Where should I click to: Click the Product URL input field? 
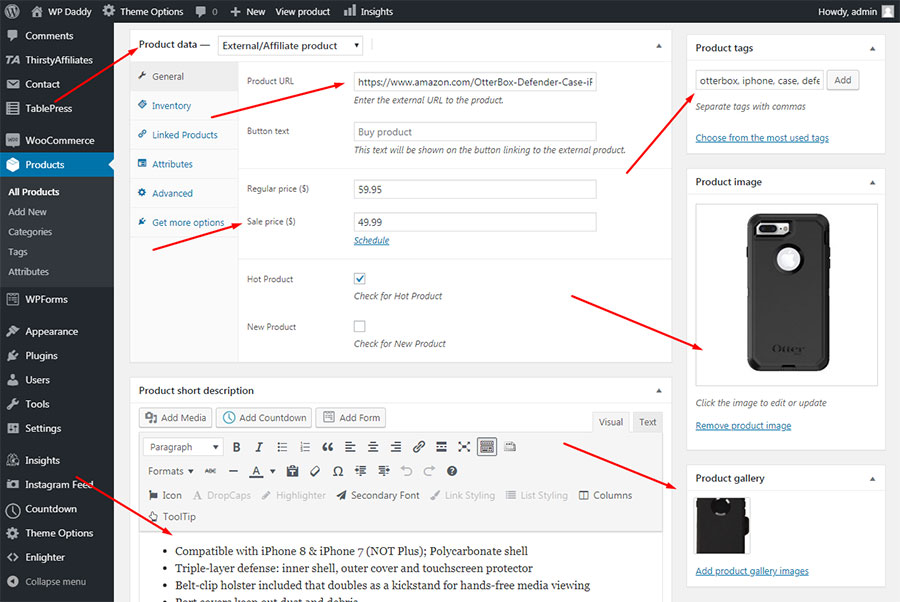[475, 82]
